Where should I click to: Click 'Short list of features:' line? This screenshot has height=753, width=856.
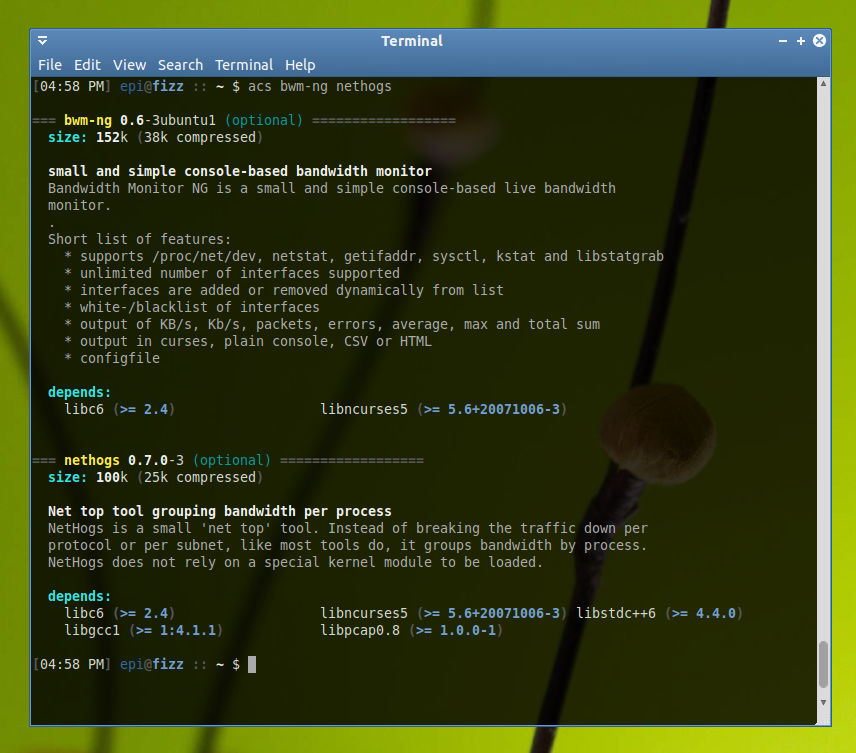point(139,239)
